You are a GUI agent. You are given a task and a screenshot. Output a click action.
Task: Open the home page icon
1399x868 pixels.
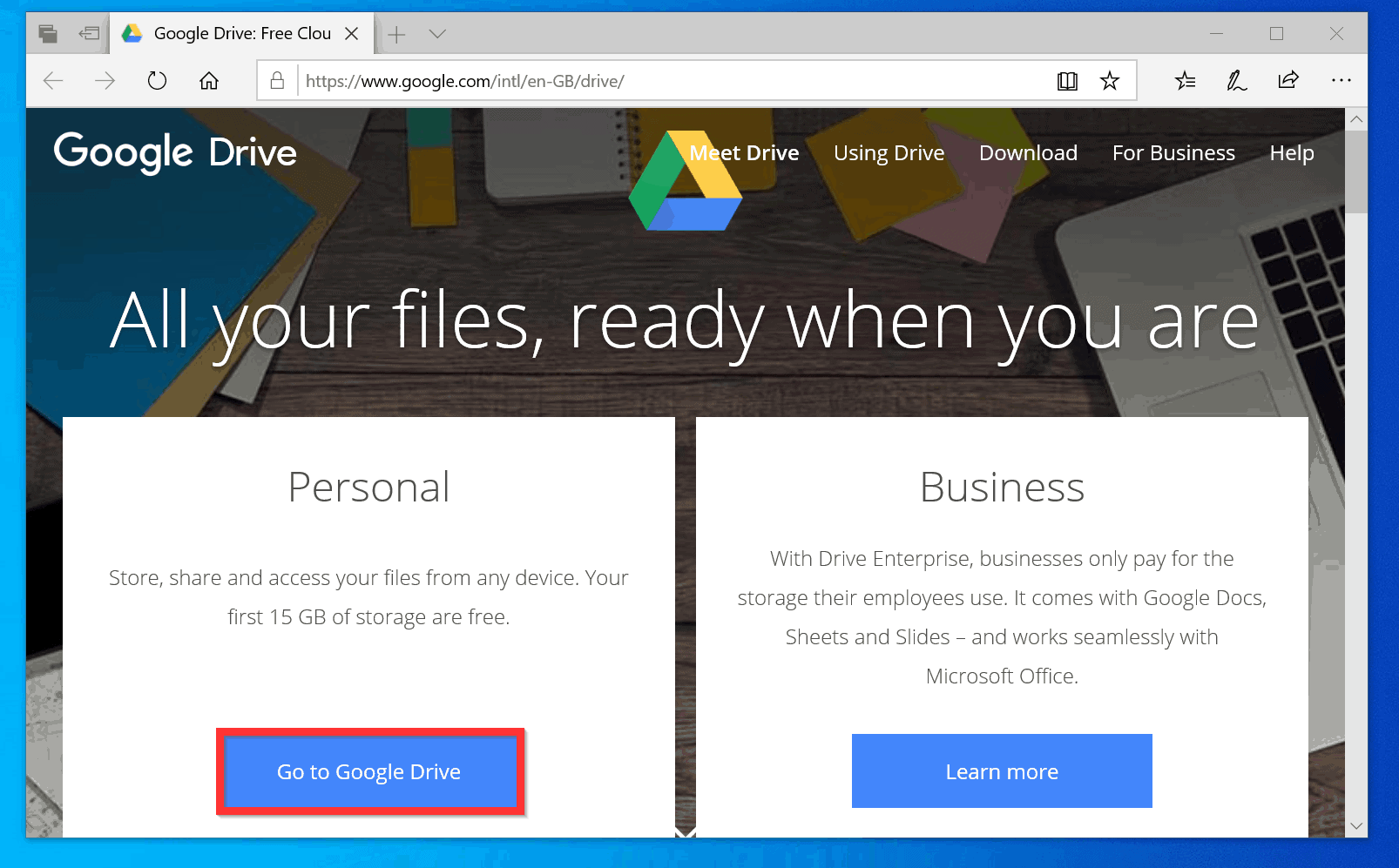point(209,80)
